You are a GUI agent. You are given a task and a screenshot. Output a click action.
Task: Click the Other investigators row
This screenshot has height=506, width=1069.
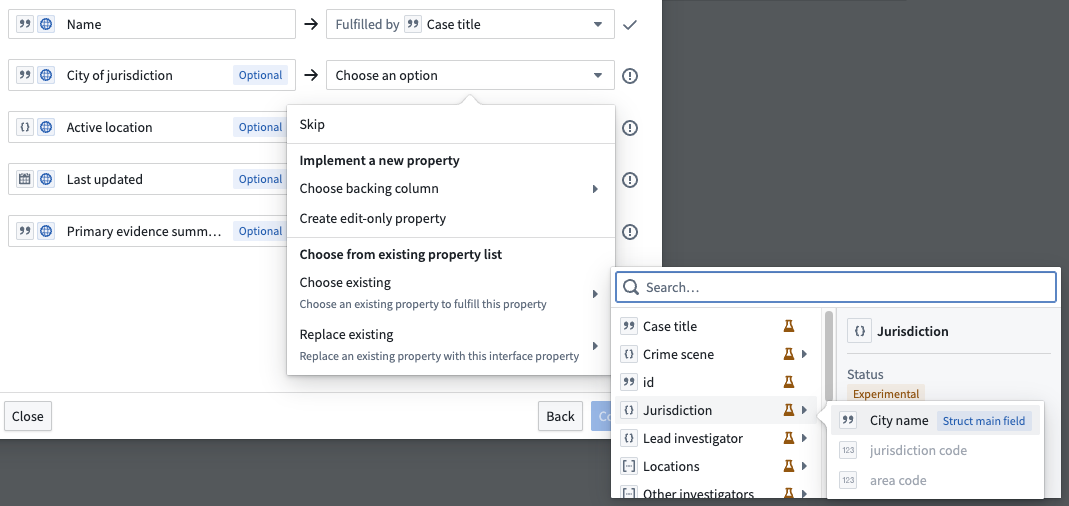pyautogui.click(x=718, y=494)
